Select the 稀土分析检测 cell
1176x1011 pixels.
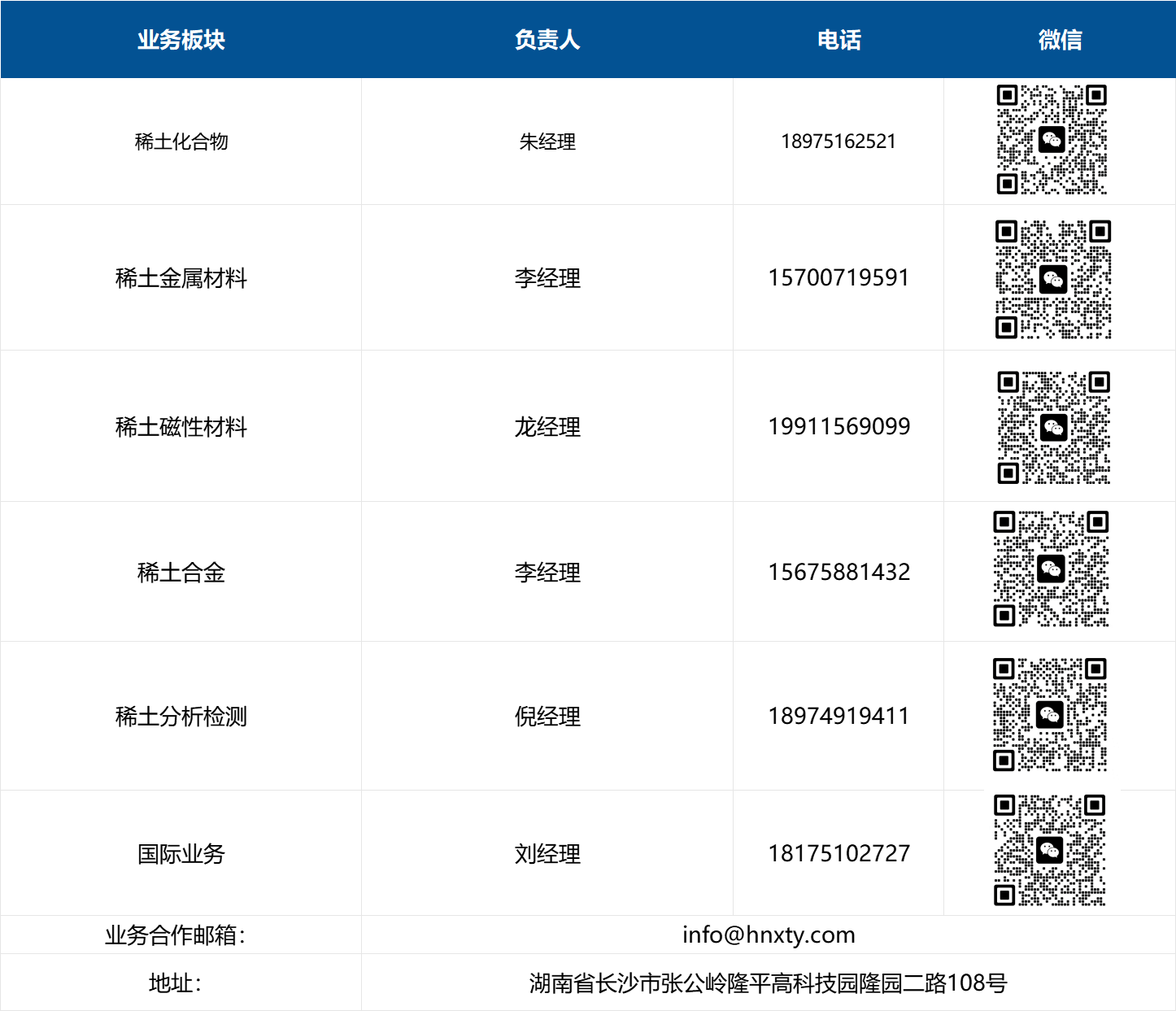[181, 717]
